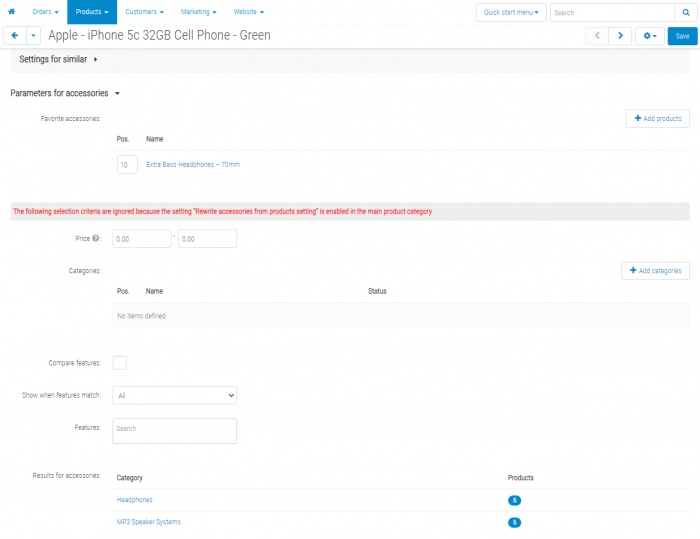700x539 pixels.
Task: Open the Marketing menu
Action: [x=199, y=12]
